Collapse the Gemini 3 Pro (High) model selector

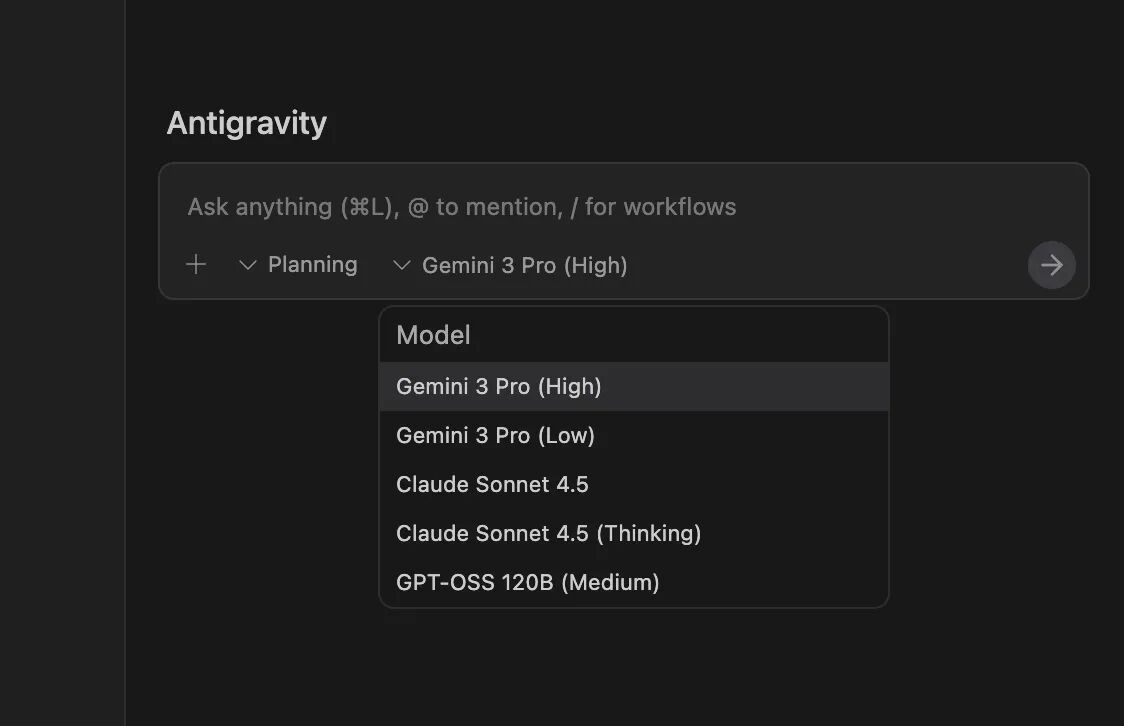point(524,266)
